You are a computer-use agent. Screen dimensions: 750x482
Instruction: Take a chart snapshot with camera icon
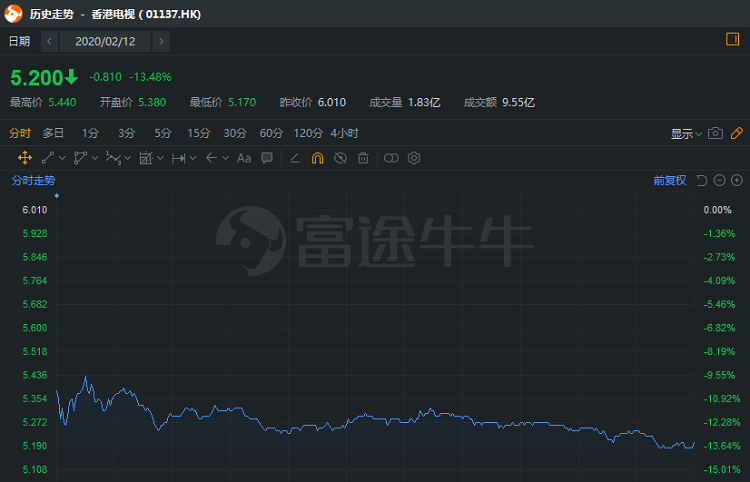coord(716,133)
